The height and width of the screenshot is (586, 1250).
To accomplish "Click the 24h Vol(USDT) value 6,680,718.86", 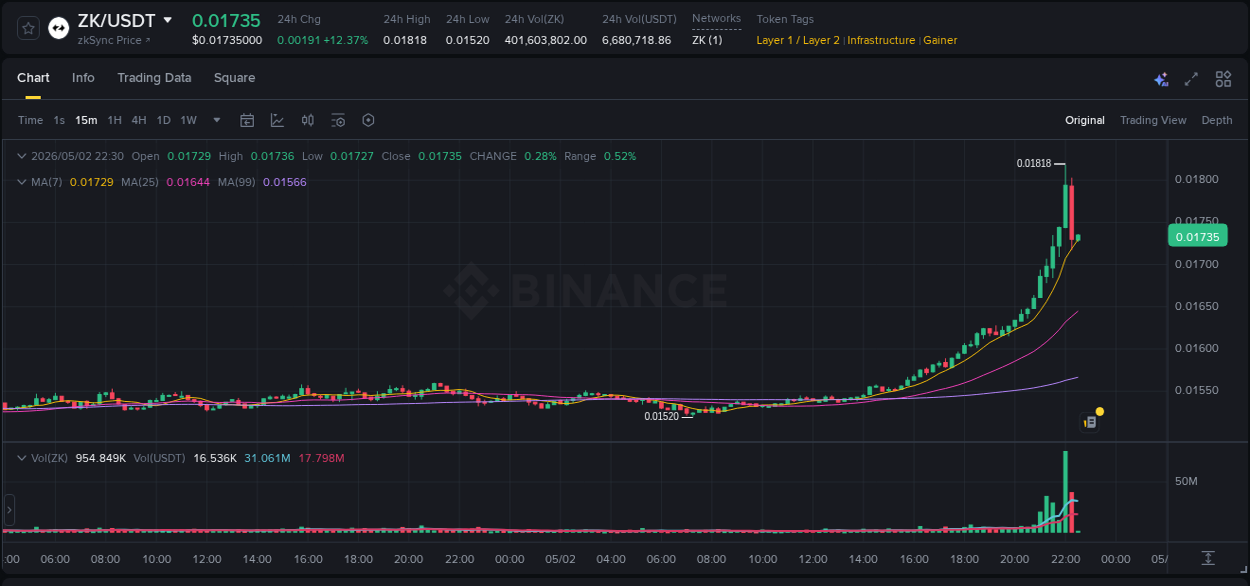I will (637, 40).
